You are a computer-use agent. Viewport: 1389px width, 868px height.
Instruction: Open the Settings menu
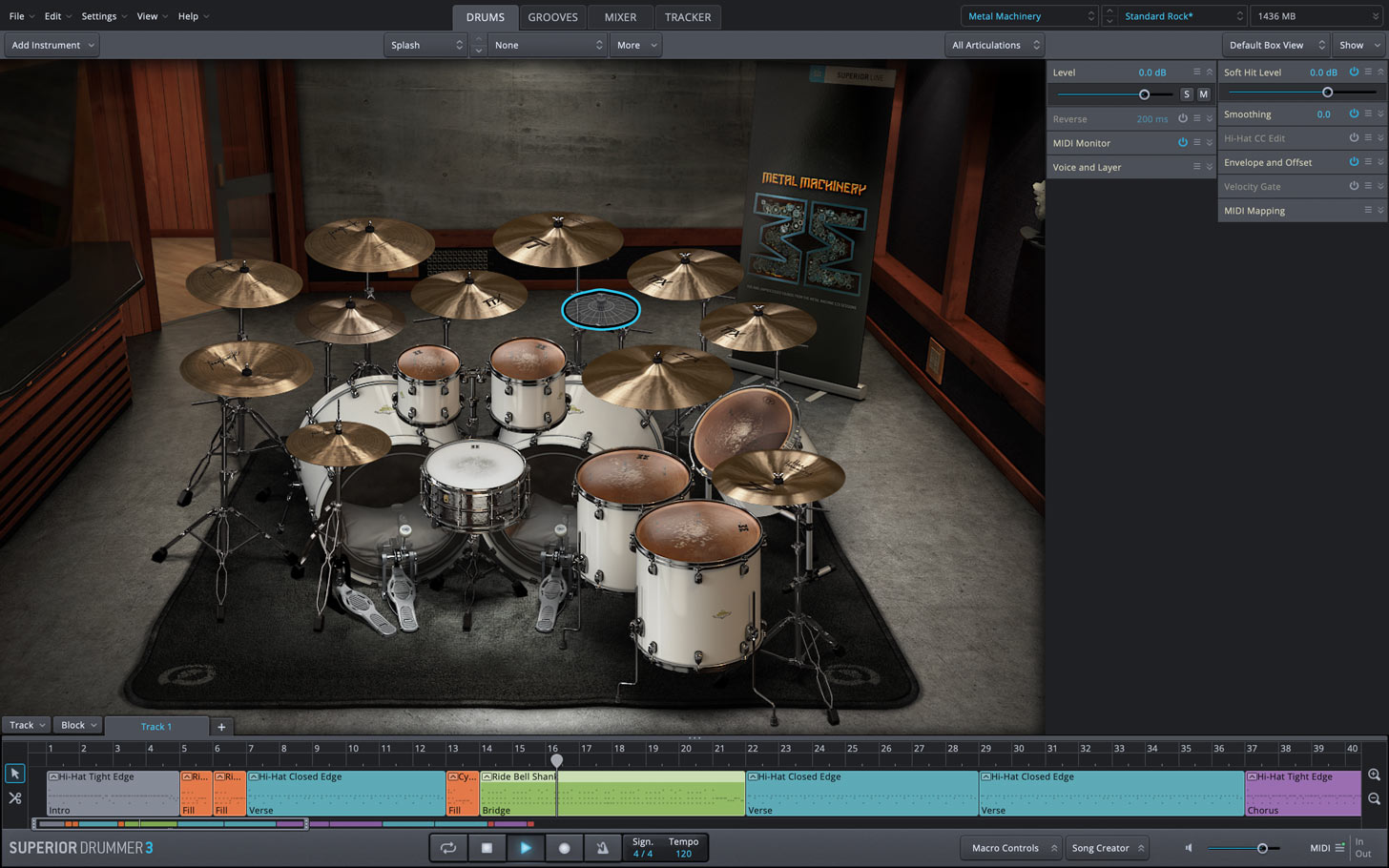tap(104, 16)
